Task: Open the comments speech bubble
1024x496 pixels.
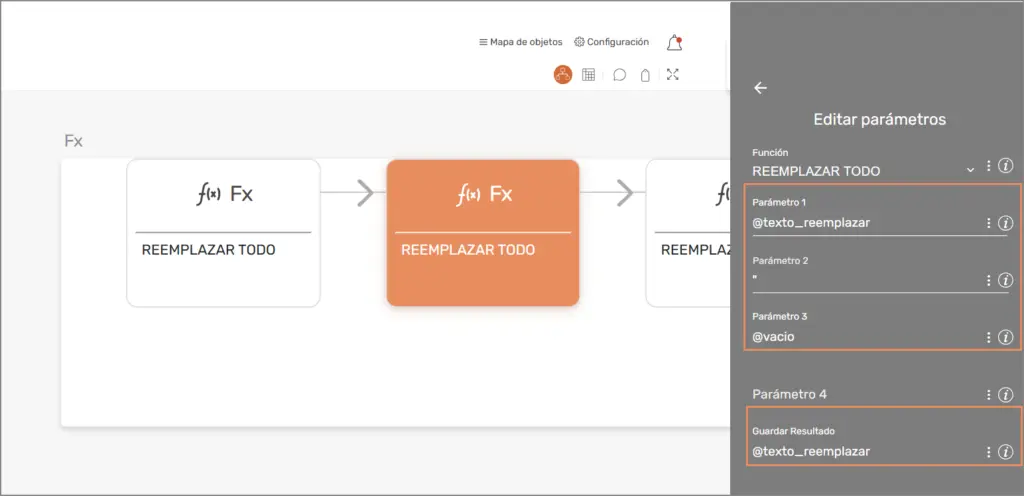Action: coord(619,75)
